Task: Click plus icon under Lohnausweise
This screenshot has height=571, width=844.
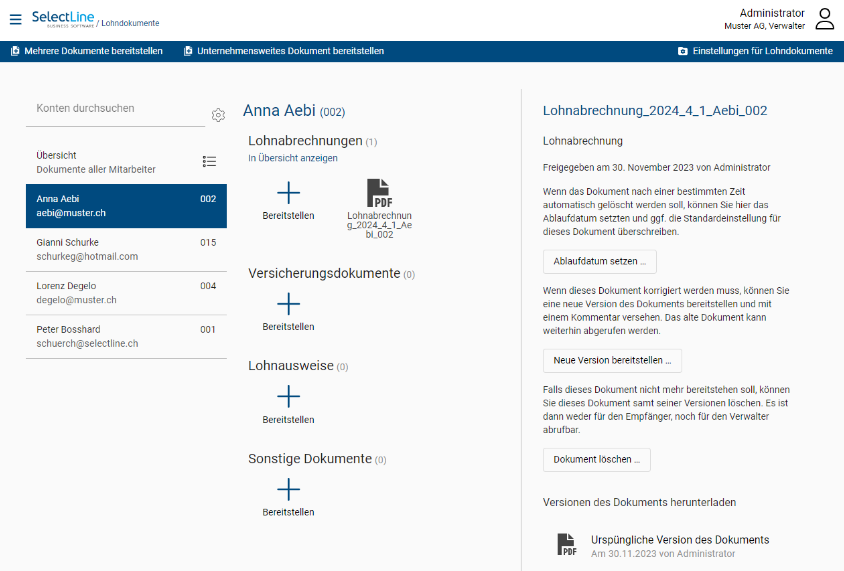Action: pyautogui.click(x=289, y=397)
